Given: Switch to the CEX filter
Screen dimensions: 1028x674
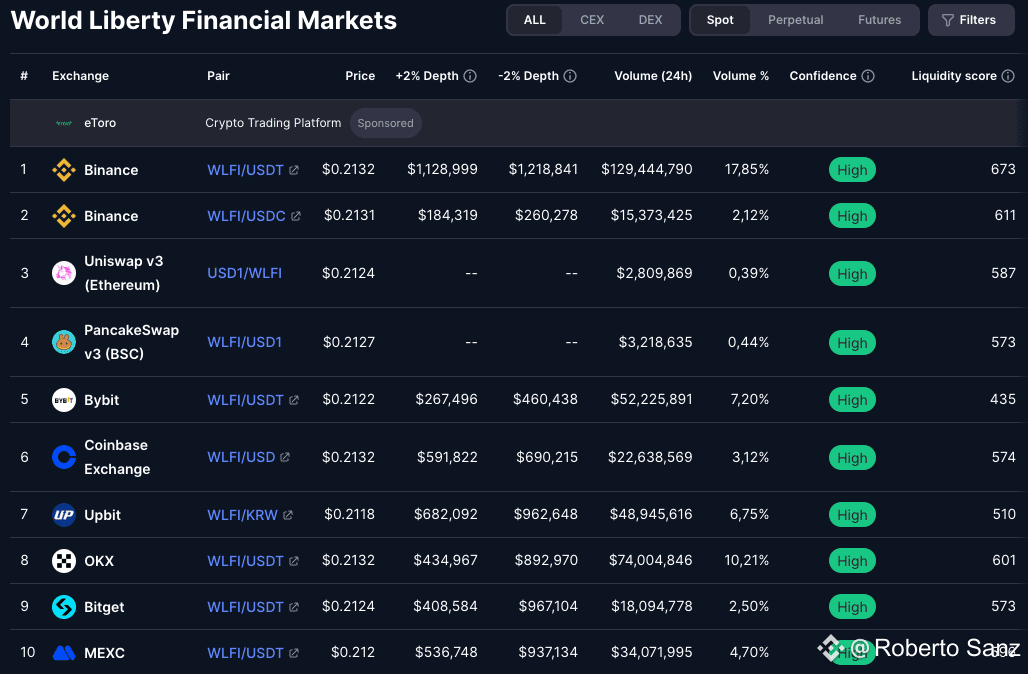Looking at the screenshot, I should pos(592,20).
